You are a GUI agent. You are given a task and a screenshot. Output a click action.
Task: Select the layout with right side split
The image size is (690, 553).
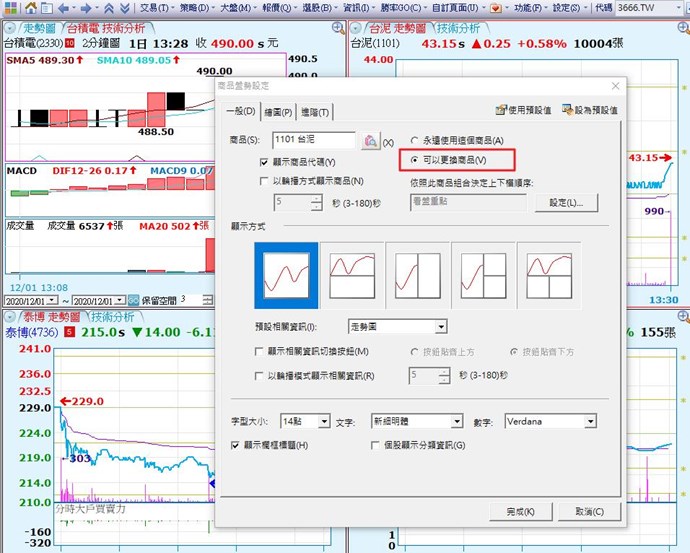pos(483,275)
